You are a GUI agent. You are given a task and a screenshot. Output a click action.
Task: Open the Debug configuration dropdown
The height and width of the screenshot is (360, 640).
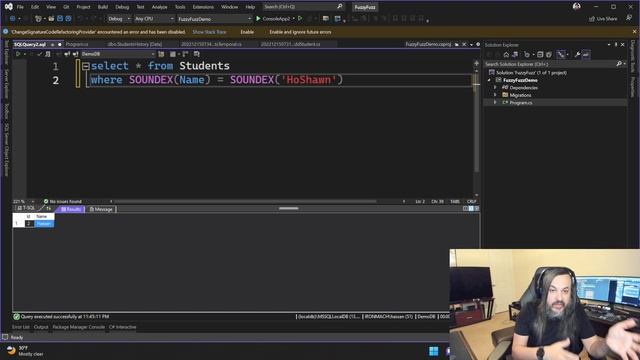click(119, 19)
